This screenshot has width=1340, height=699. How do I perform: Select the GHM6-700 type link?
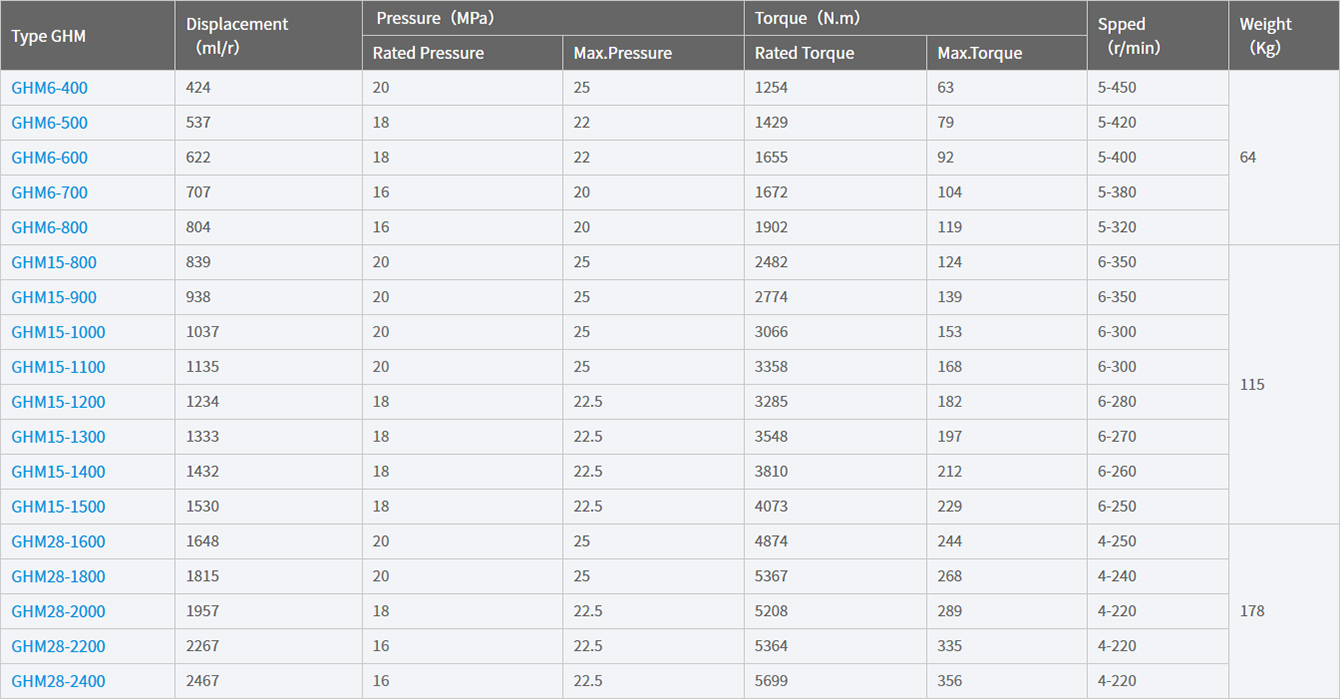tap(50, 192)
